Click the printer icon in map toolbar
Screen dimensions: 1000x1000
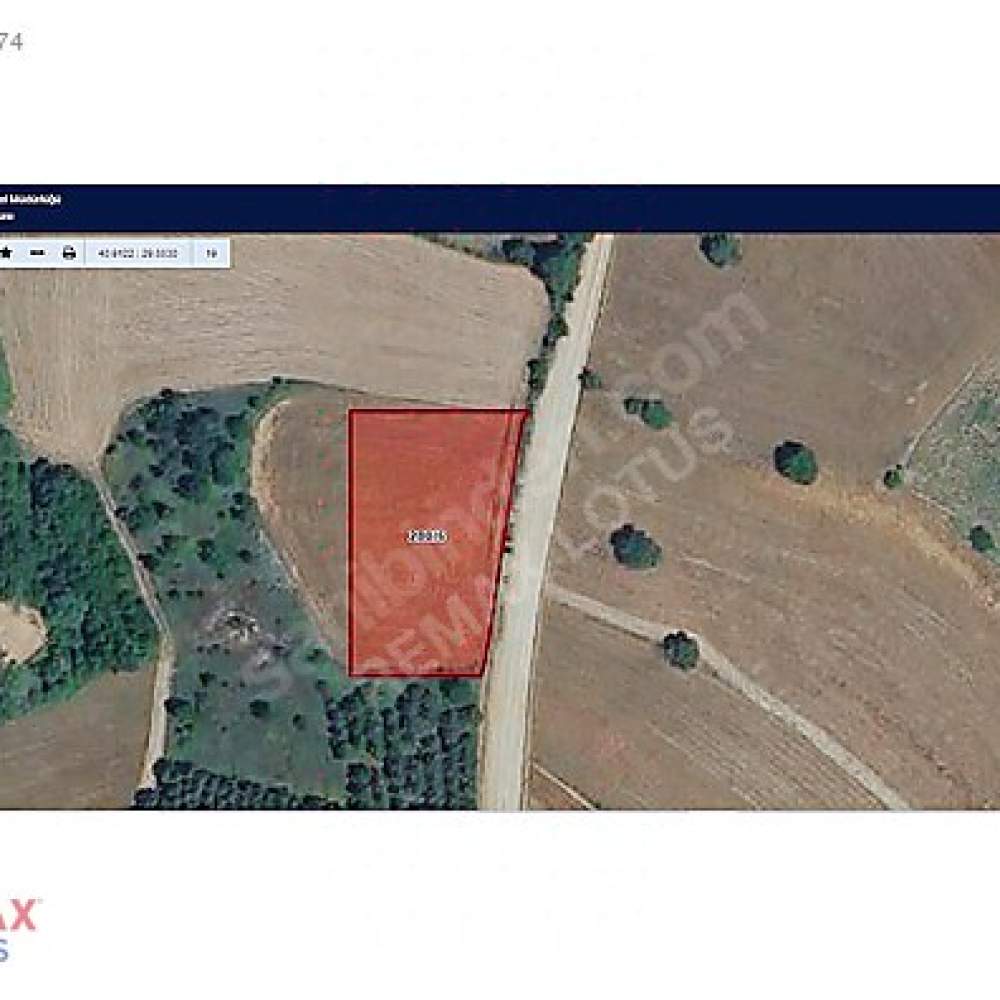[69, 253]
